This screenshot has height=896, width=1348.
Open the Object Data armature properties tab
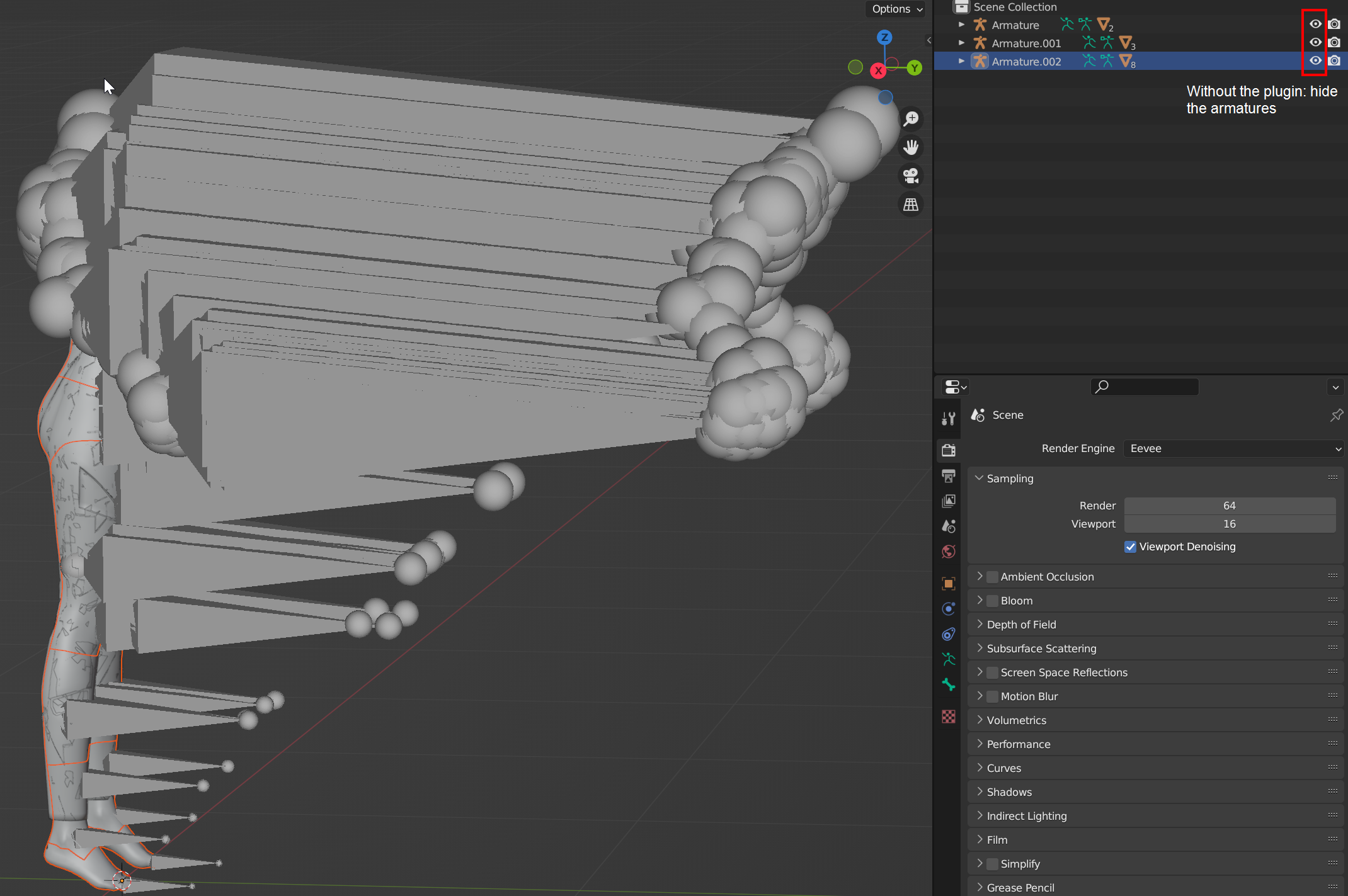[x=949, y=659]
